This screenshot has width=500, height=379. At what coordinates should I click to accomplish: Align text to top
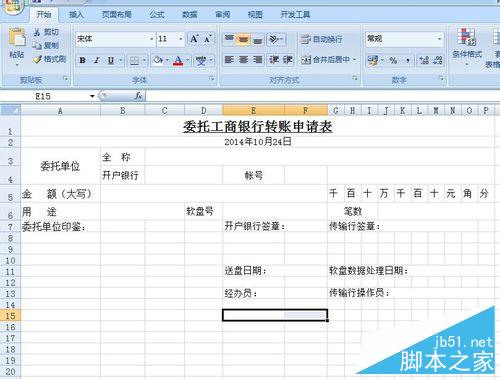click(x=229, y=39)
